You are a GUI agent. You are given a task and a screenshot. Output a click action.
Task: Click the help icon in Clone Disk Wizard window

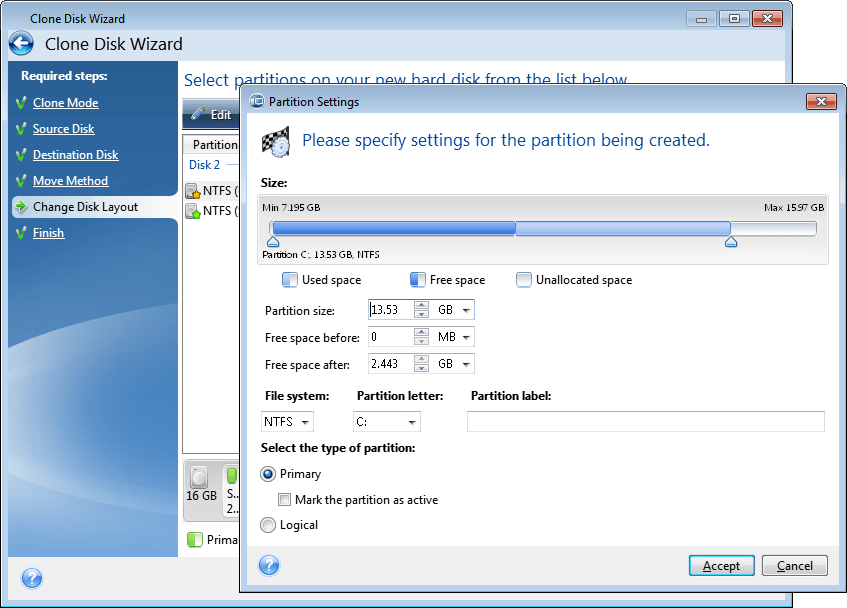tap(31, 578)
